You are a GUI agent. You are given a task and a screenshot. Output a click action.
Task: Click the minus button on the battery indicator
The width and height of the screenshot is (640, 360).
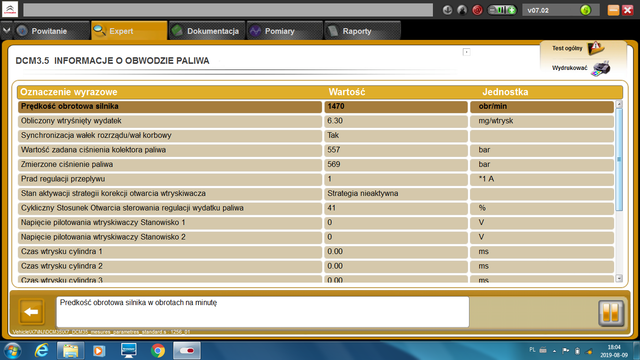[493, 10]
